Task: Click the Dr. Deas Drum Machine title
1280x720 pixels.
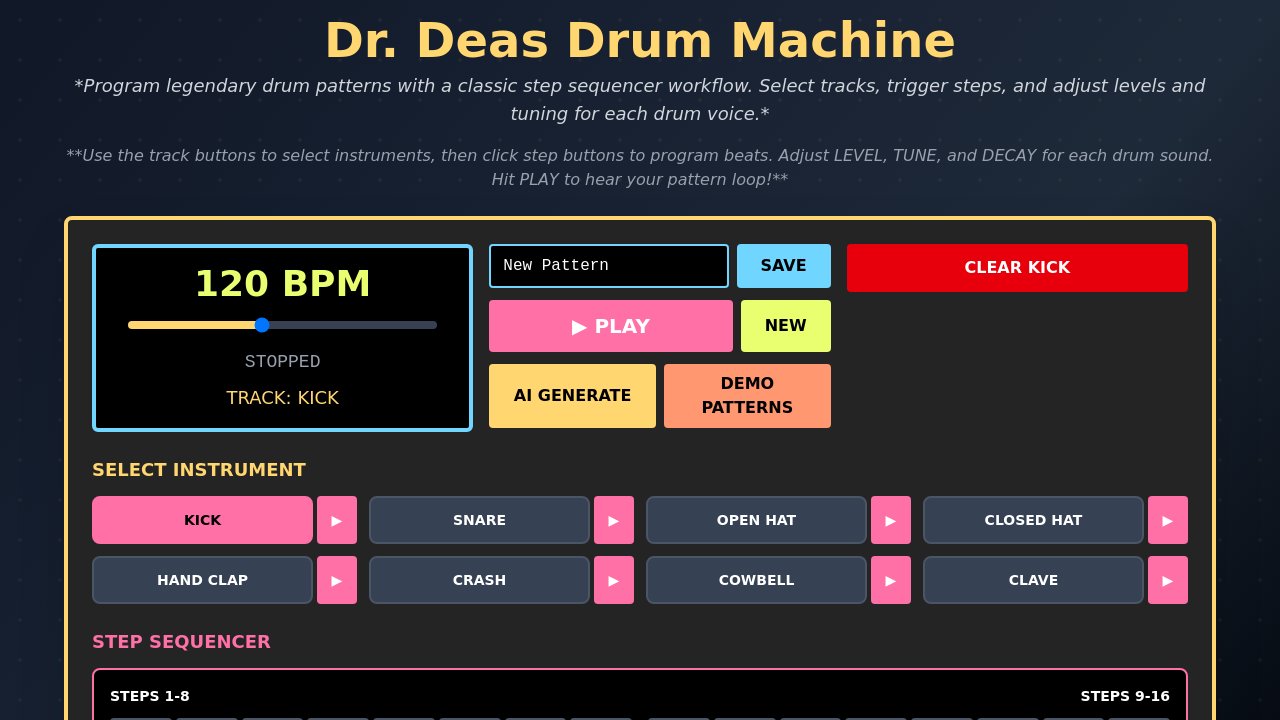Action: 640,41
